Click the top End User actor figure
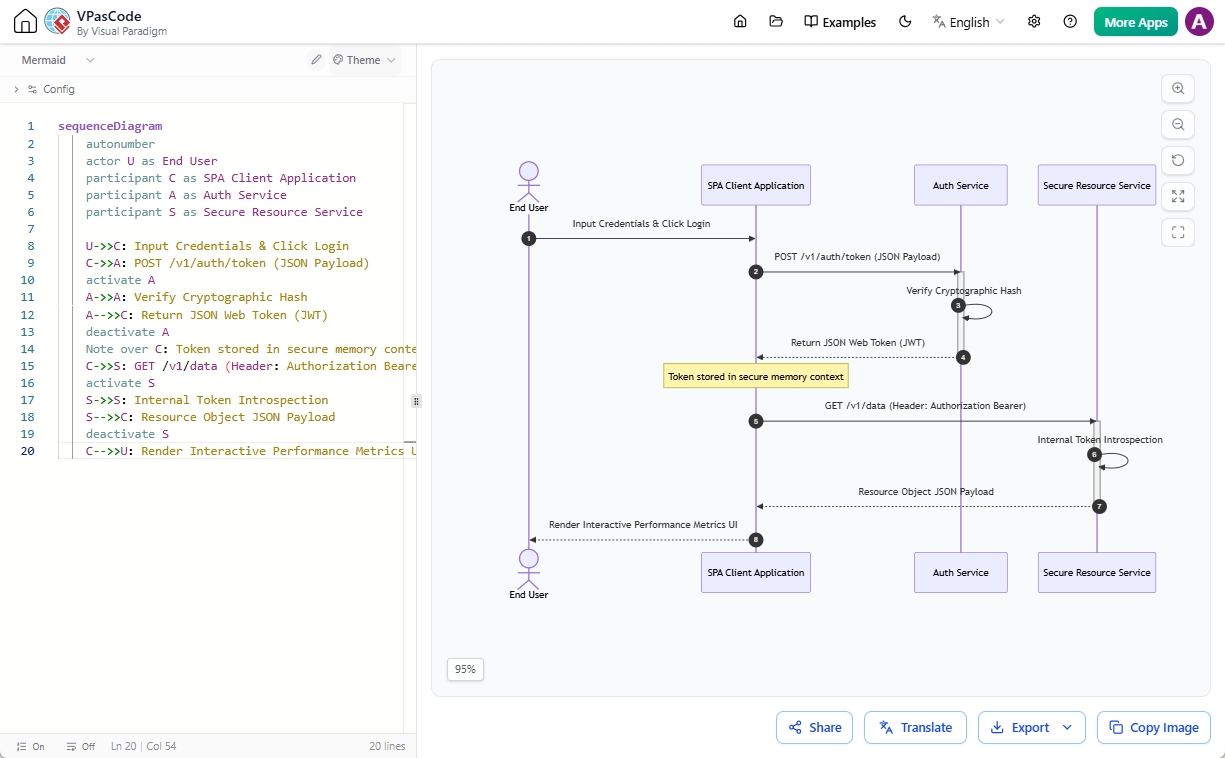 coord(529,187)
